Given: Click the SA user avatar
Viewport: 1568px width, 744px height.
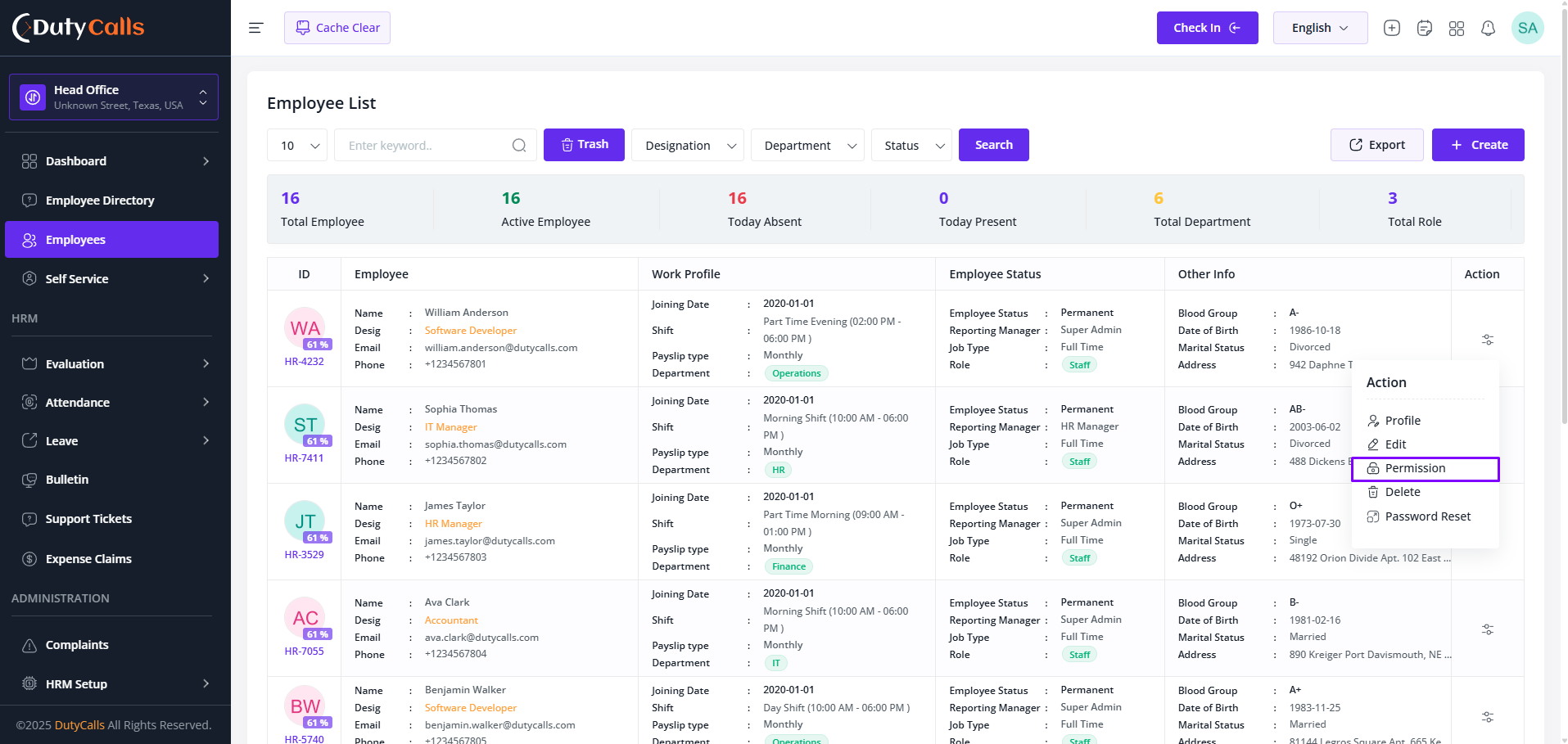Looking at the screenshot, I should 1527,28.
